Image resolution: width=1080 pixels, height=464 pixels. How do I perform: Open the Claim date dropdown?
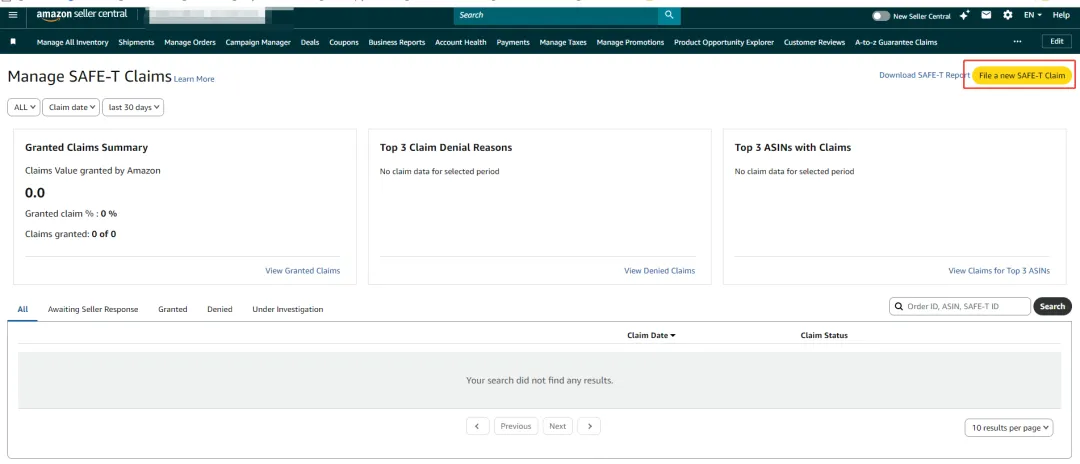click(72, 107)
